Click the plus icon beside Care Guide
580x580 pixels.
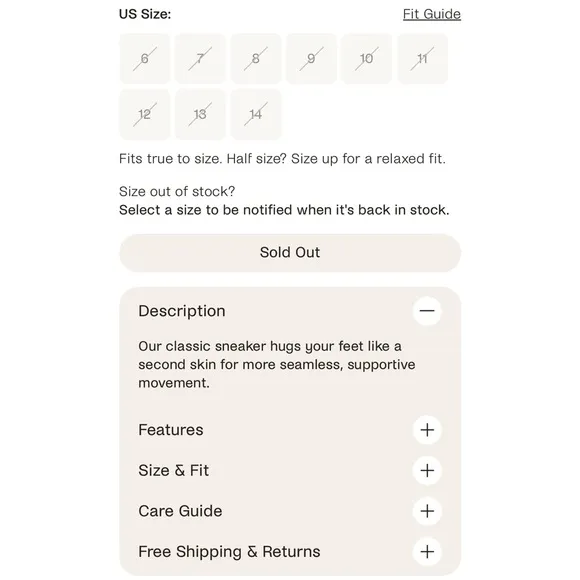[427, 511]
